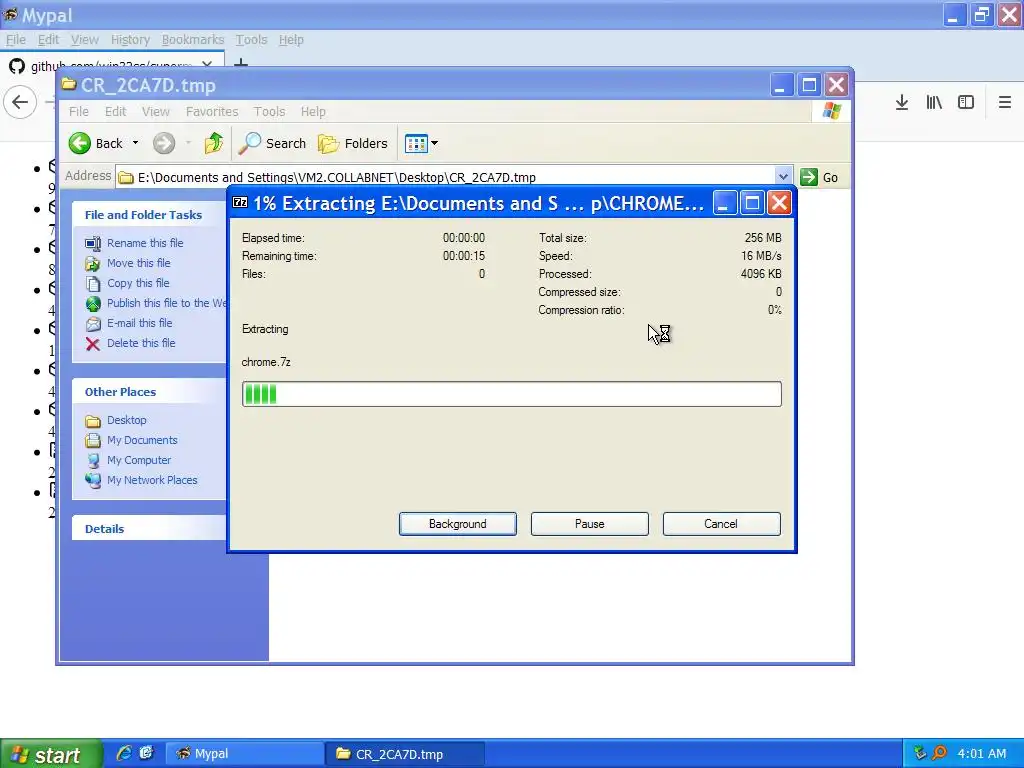Click Mypal browser back button
The height and width of the screenshot is (768, 1024).
point(20,103)
